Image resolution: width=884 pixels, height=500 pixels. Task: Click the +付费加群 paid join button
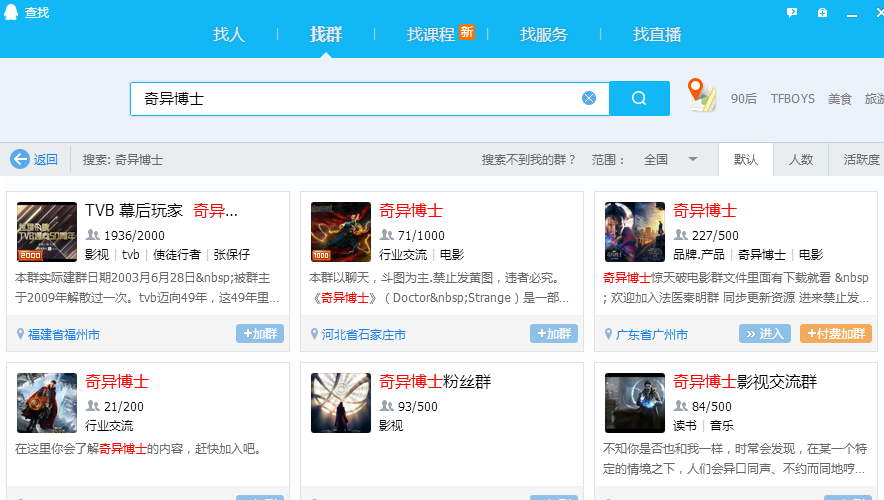point(836,334)
